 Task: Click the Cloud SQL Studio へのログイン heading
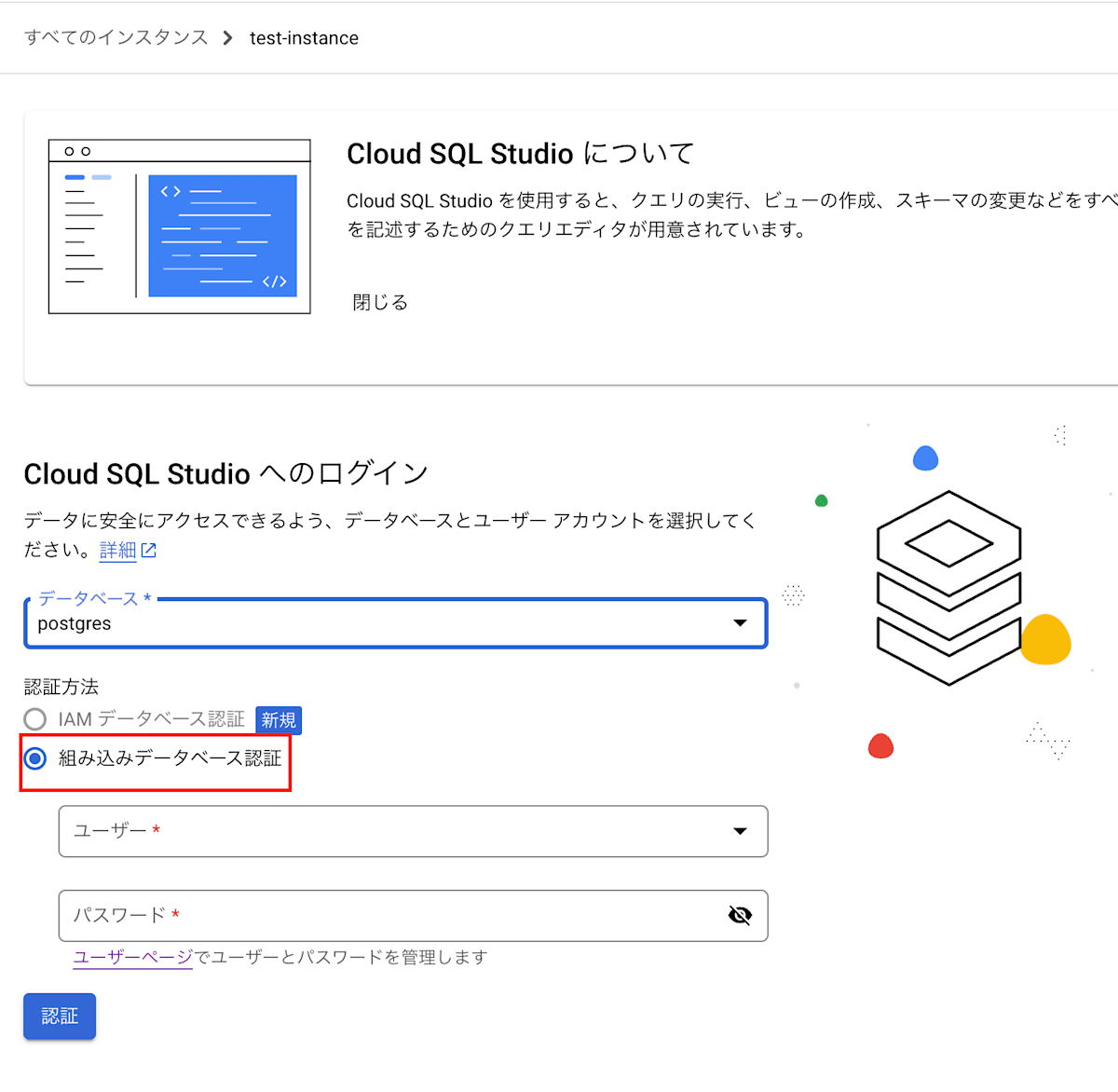[225, 473]
